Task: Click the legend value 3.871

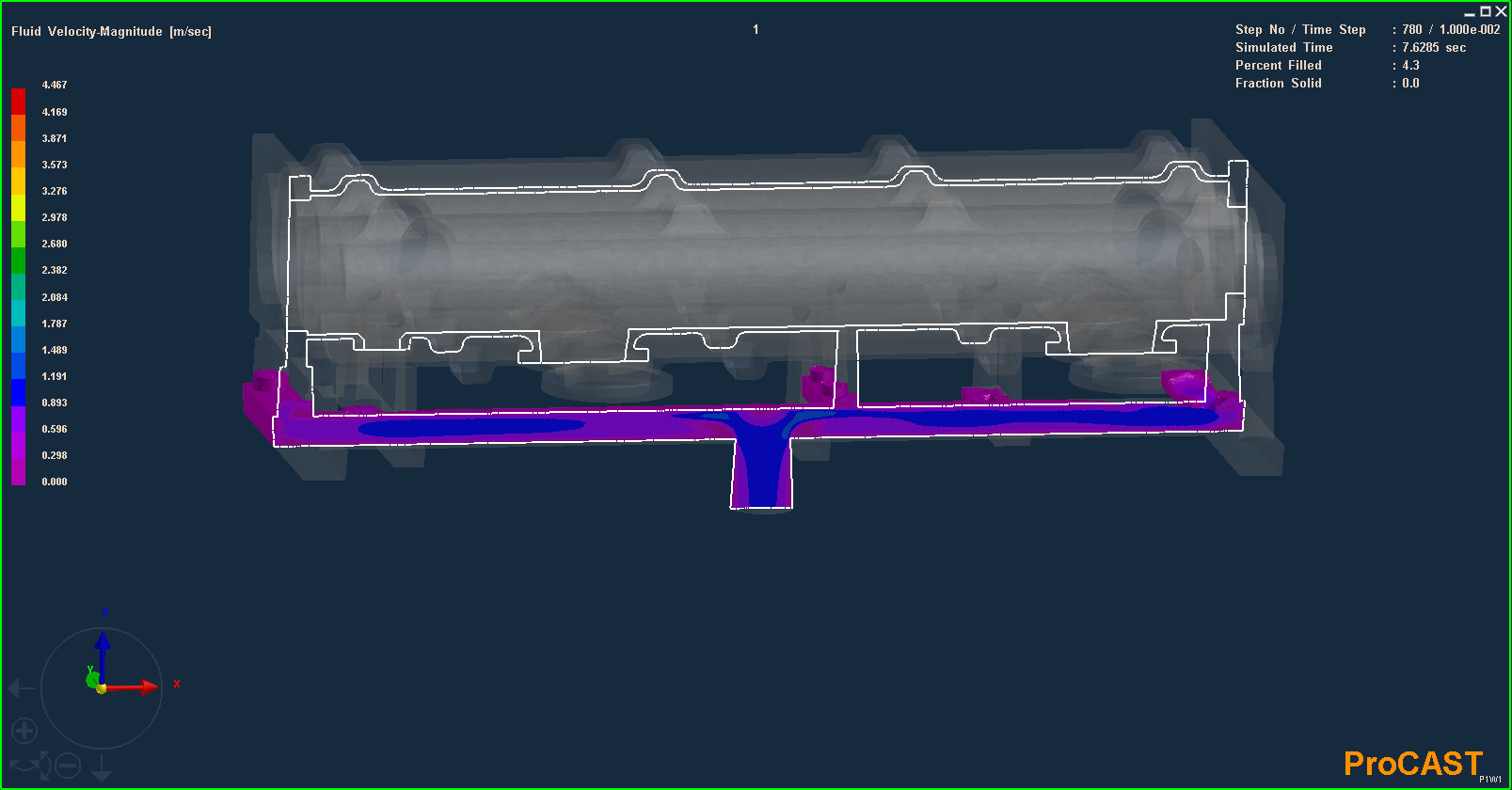Action: click(55, 138)
